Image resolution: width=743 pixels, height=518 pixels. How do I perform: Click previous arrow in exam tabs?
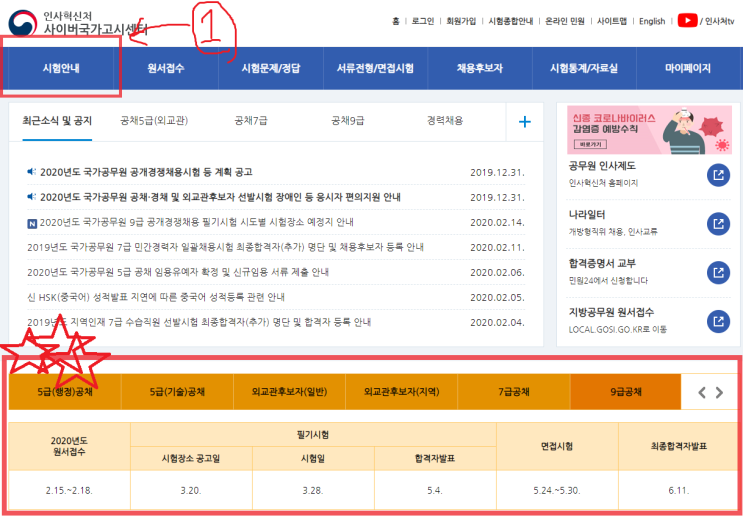pos(702,392)
